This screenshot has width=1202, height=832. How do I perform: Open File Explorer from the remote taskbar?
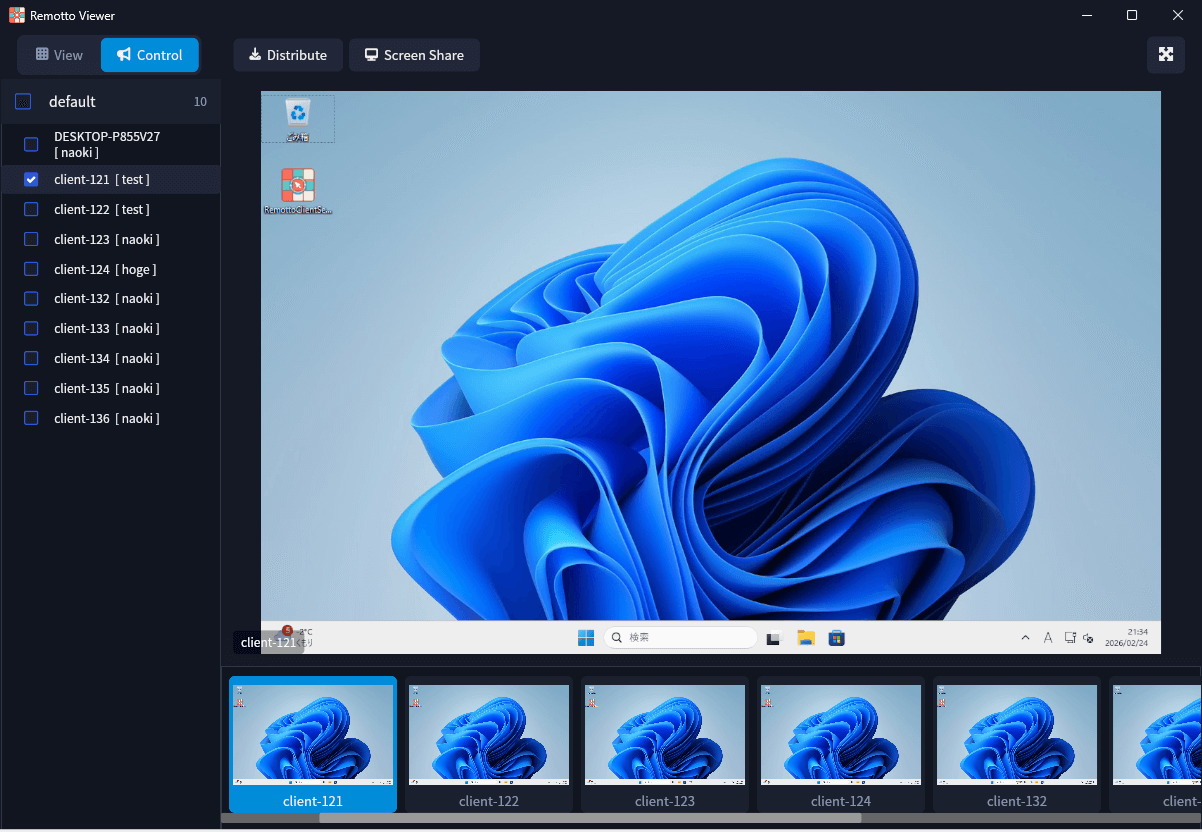(x=806, y=638)
